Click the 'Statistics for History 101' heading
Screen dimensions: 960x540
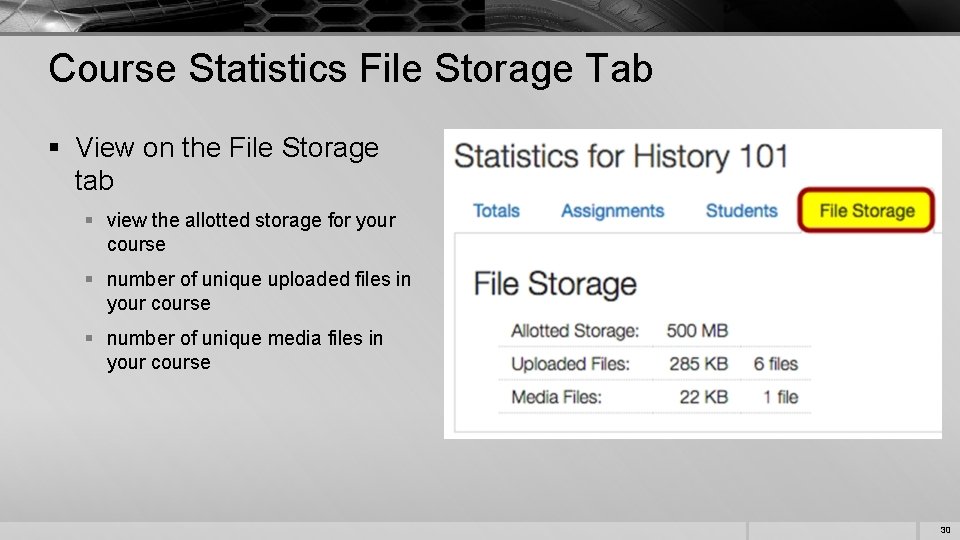pyautogui.click(x=621, y=157)
